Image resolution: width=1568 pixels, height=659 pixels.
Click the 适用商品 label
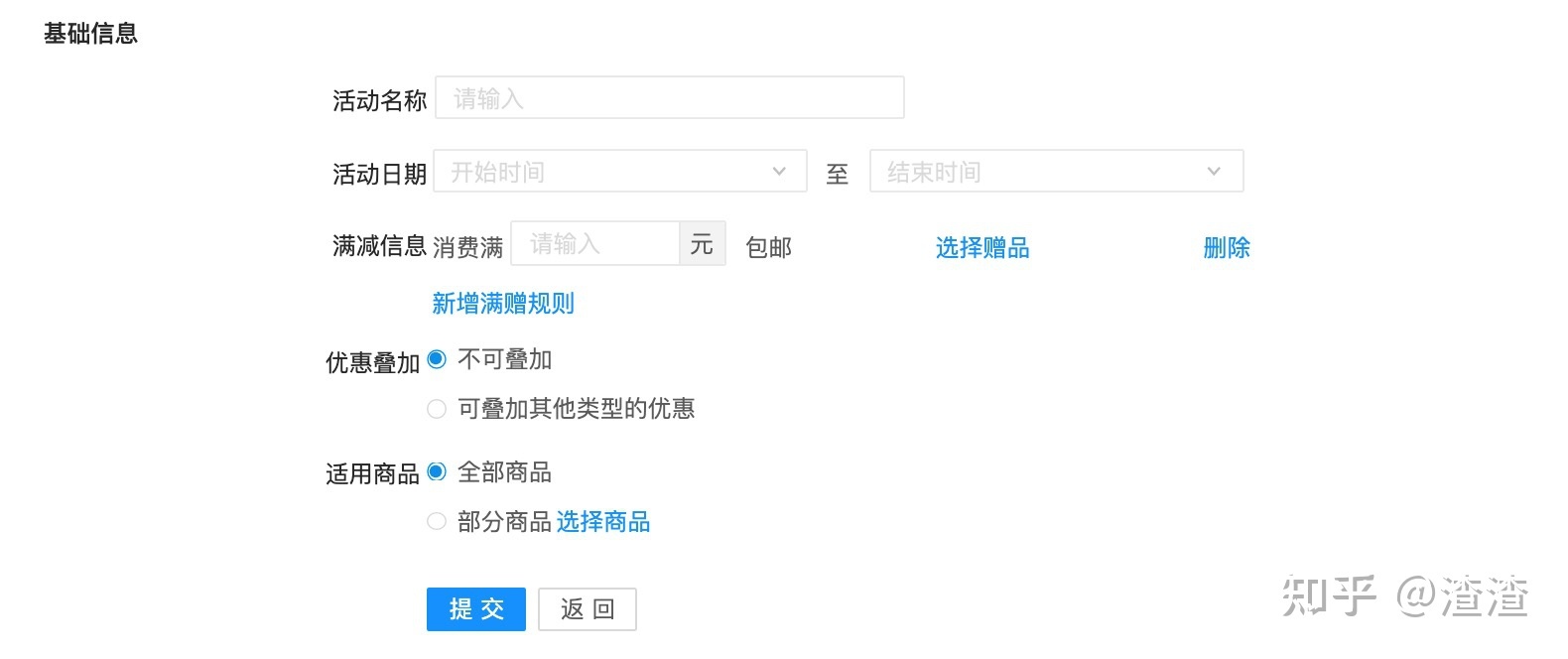373,473
